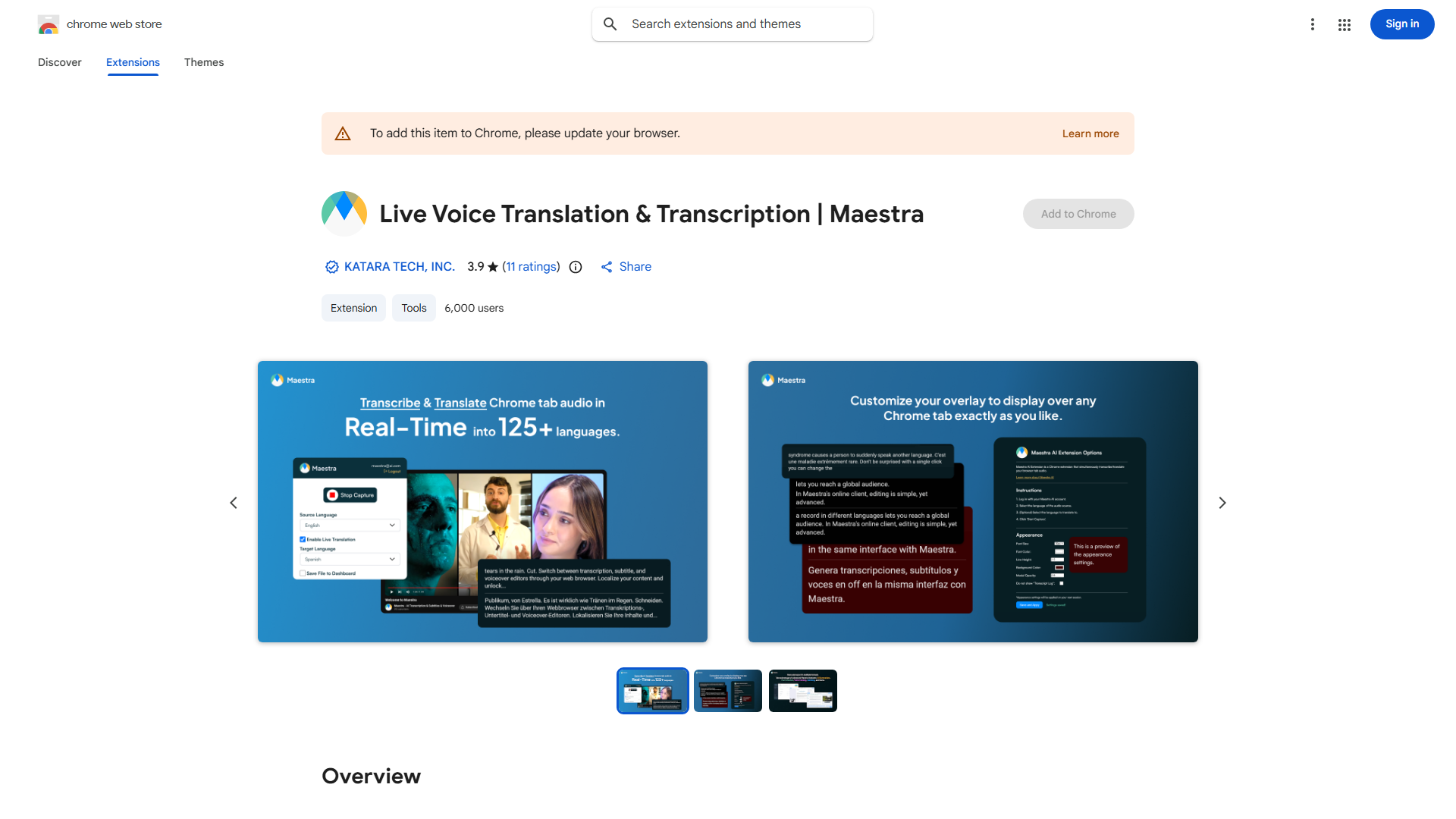Show the previous screenshot with the left arrow
1456x819 pixels.
tap(234, 502)
